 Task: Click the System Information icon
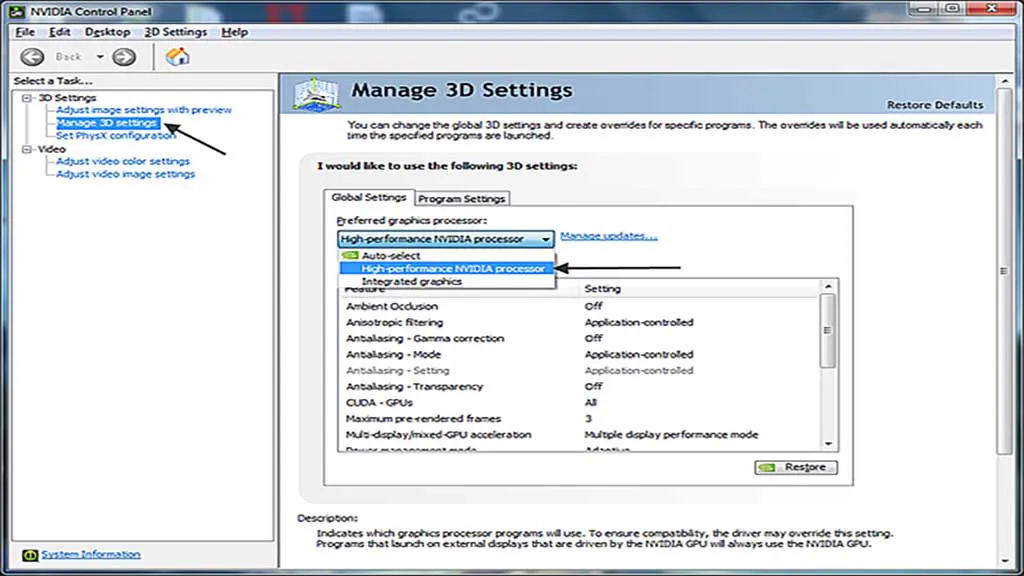(29, 555)
